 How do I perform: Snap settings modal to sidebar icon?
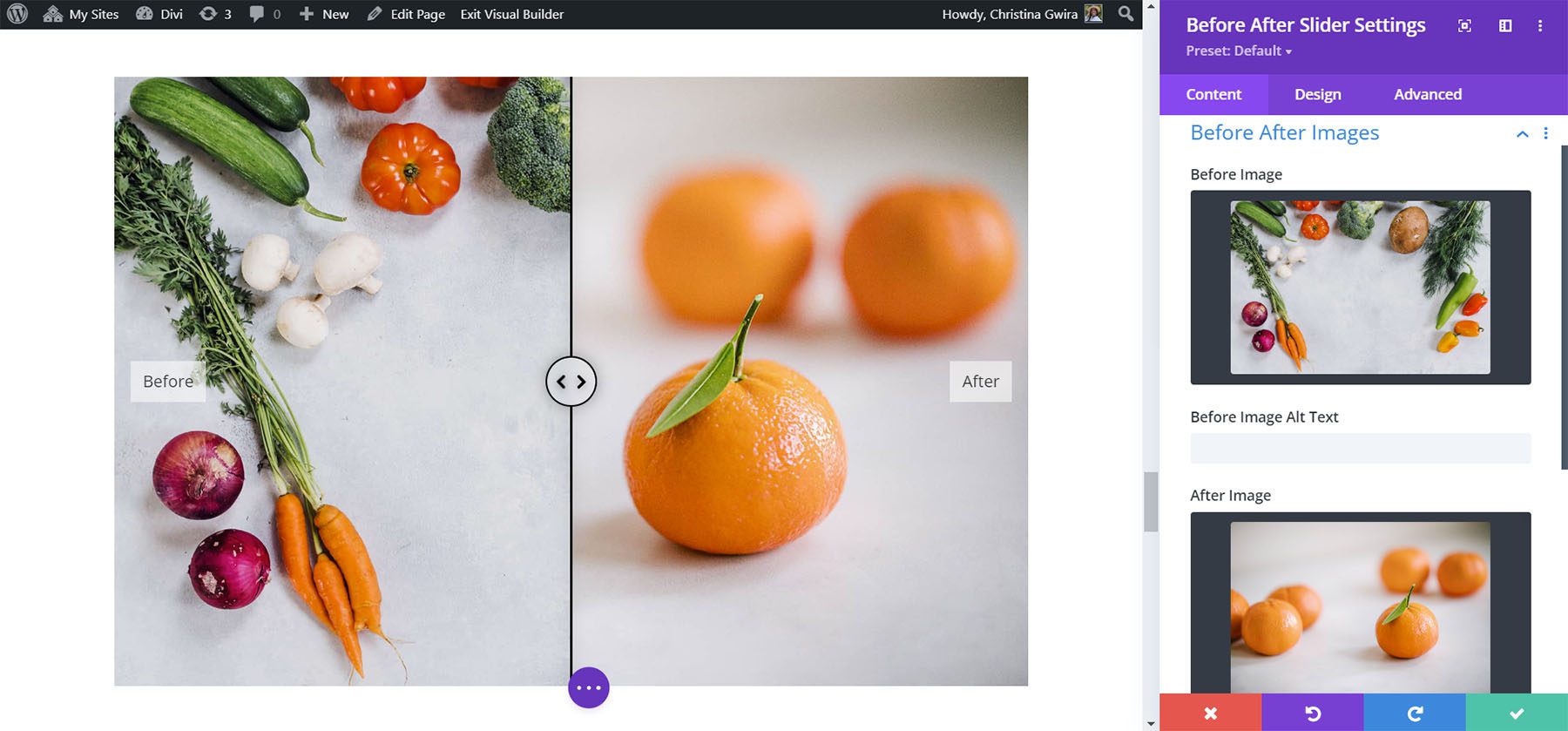tap(1504, 26)
